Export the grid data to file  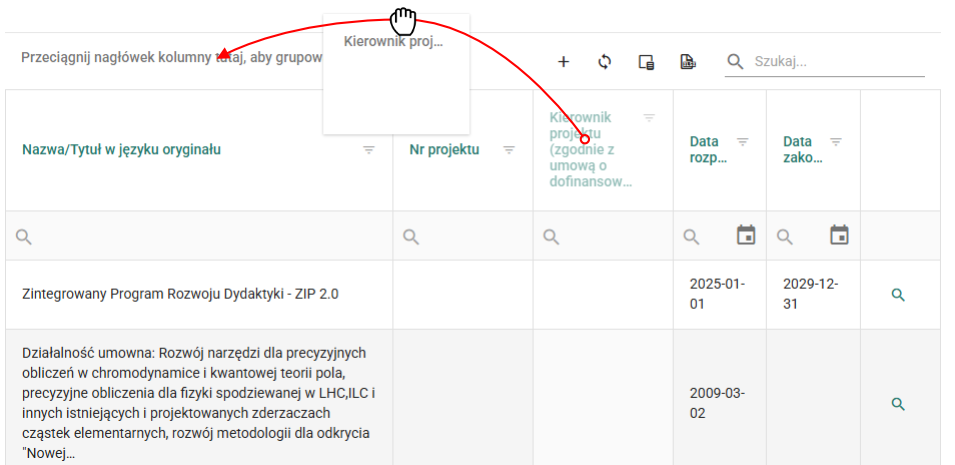point(687,62)
